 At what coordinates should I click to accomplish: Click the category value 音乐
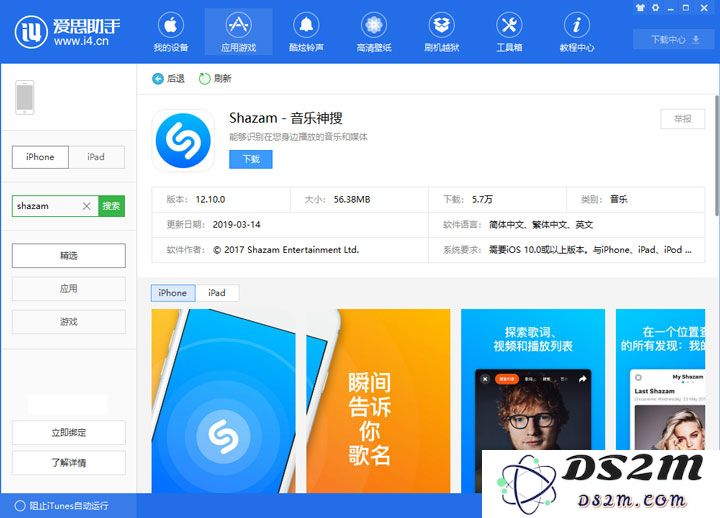619,199
